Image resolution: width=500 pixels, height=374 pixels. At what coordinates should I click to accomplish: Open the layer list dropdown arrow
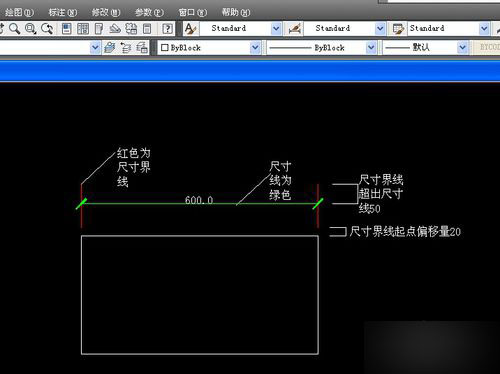(x=95, y=48)
